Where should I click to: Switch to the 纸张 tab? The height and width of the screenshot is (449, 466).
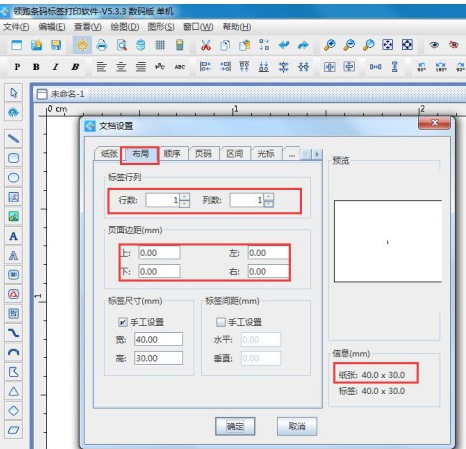point(109,154)
